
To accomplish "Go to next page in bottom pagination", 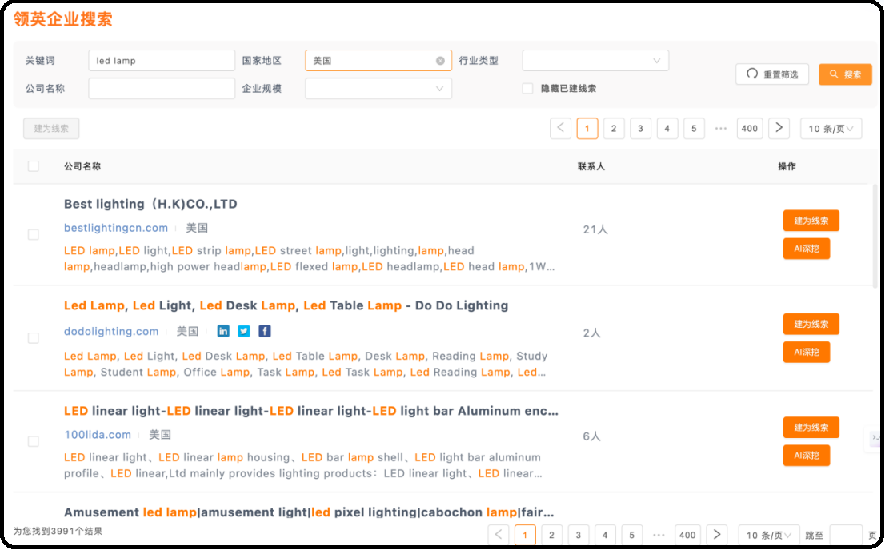I will 717,535.
